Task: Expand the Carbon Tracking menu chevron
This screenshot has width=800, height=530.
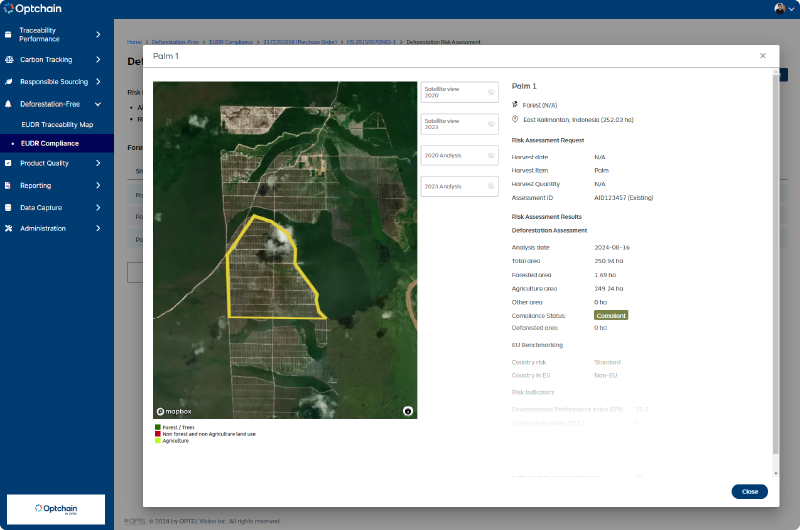Action: tap(98, 60)
